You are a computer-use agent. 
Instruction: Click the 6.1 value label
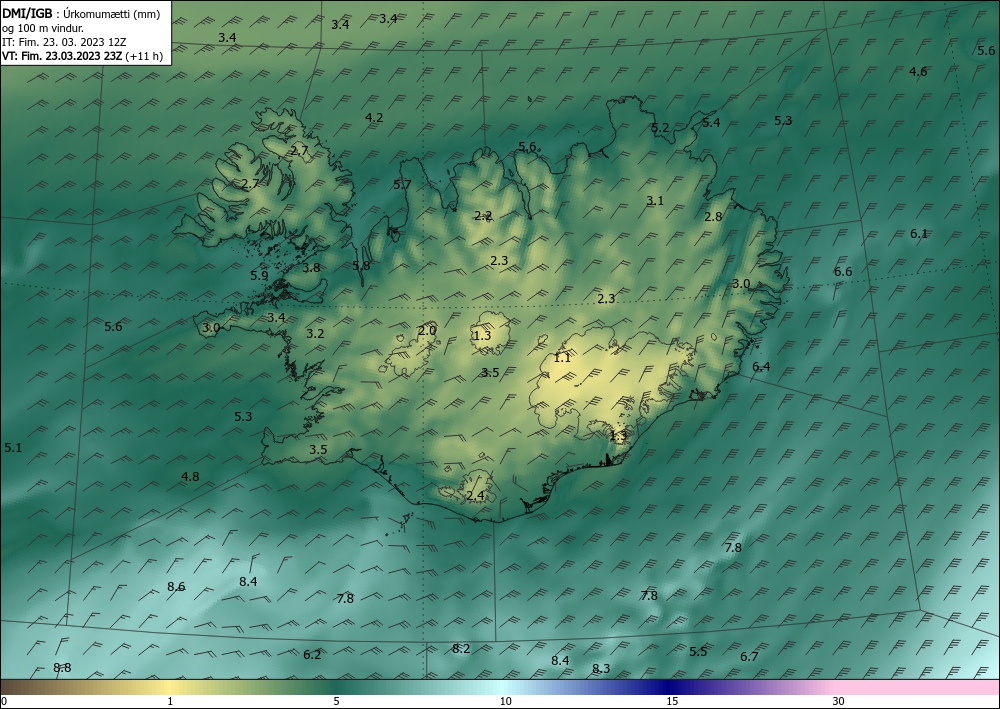[x=918, y=234]
